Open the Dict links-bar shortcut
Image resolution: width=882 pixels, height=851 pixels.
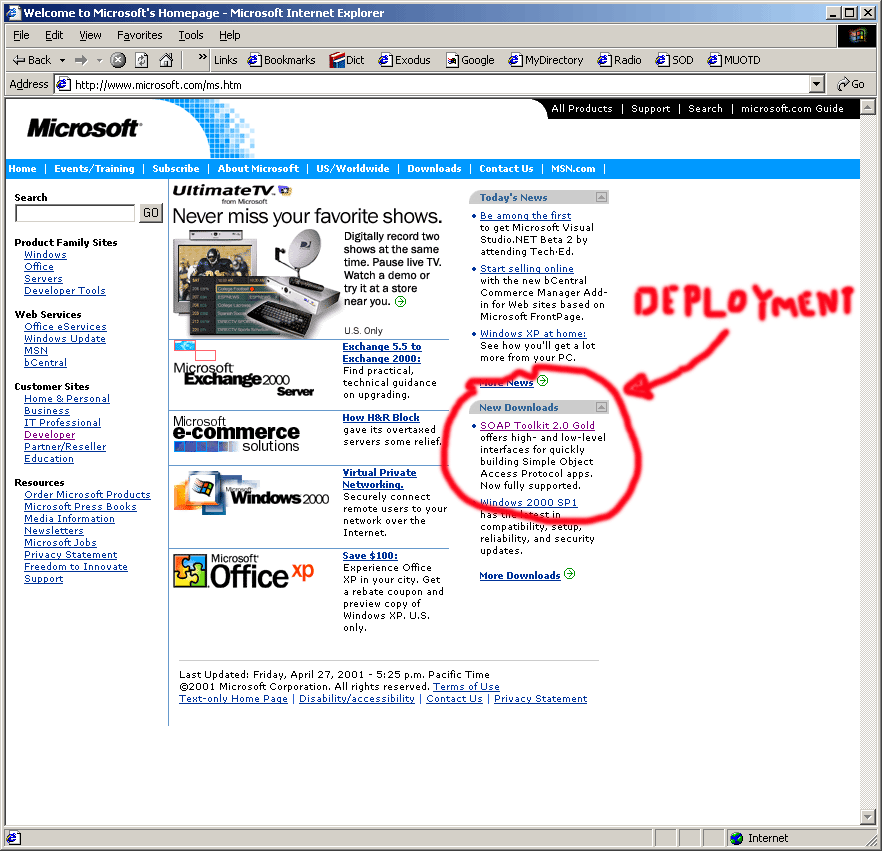pos(346,60)
